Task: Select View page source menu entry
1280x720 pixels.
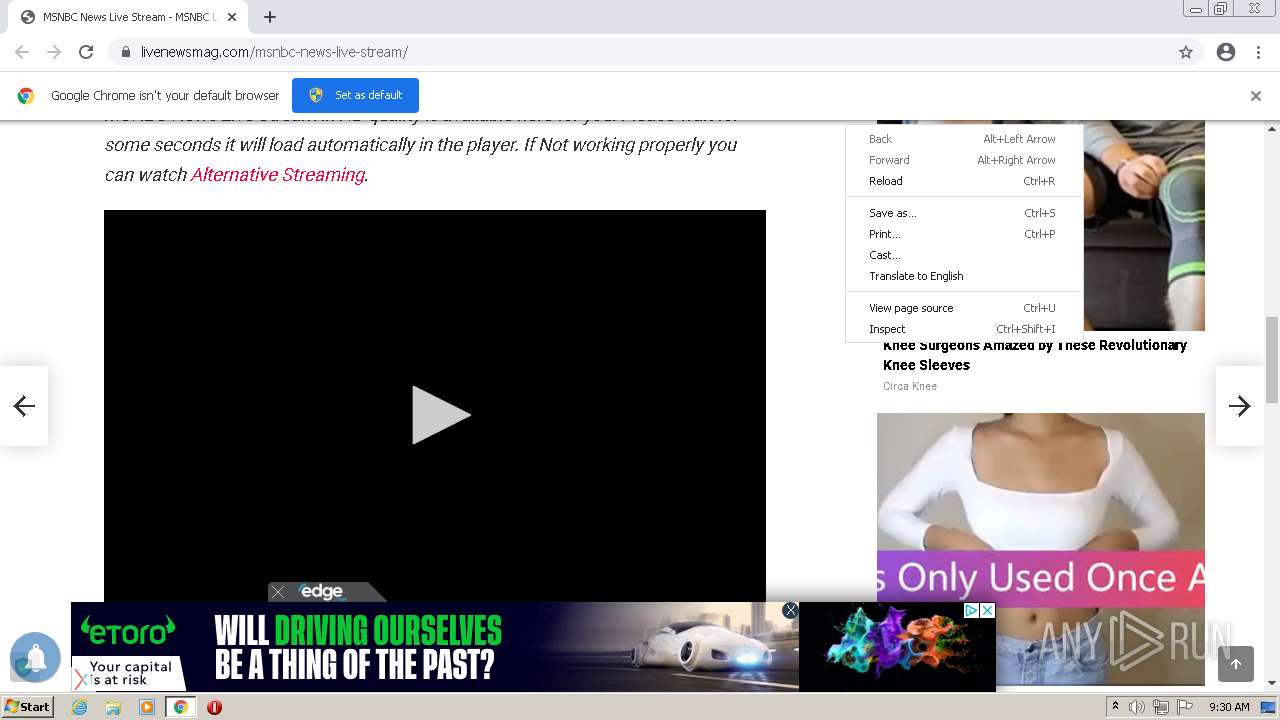Action: point(964,308)
